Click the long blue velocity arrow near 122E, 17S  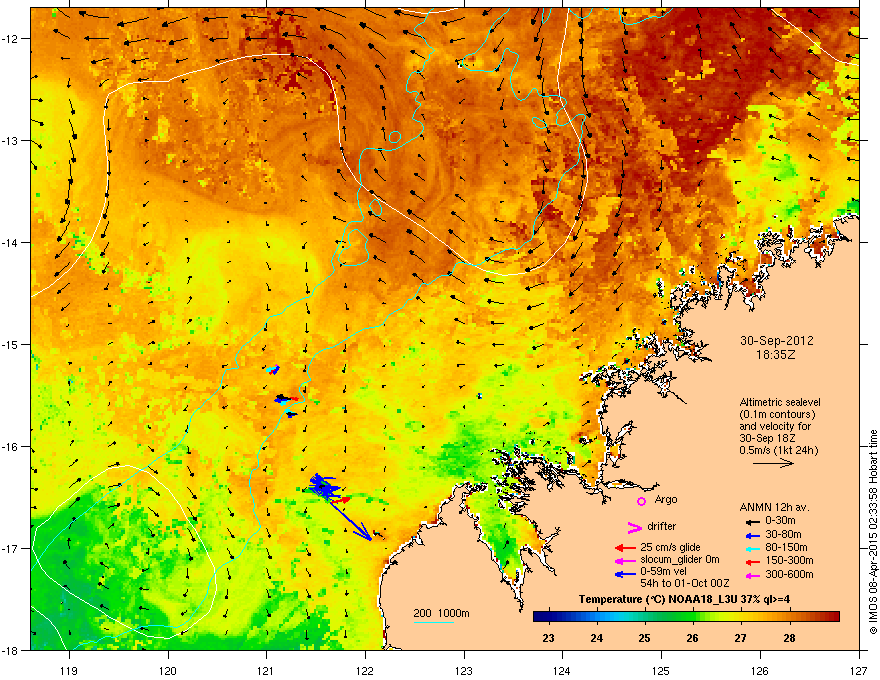point(349,519)
